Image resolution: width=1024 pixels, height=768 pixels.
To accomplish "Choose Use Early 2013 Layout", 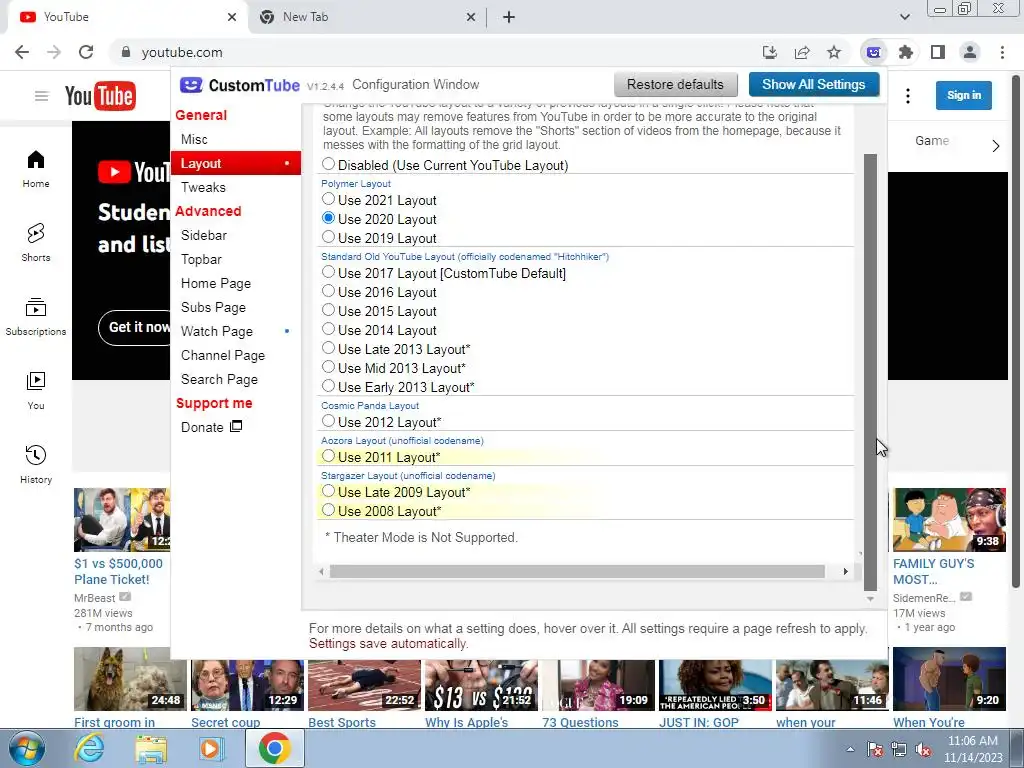I will coord(328,386).
